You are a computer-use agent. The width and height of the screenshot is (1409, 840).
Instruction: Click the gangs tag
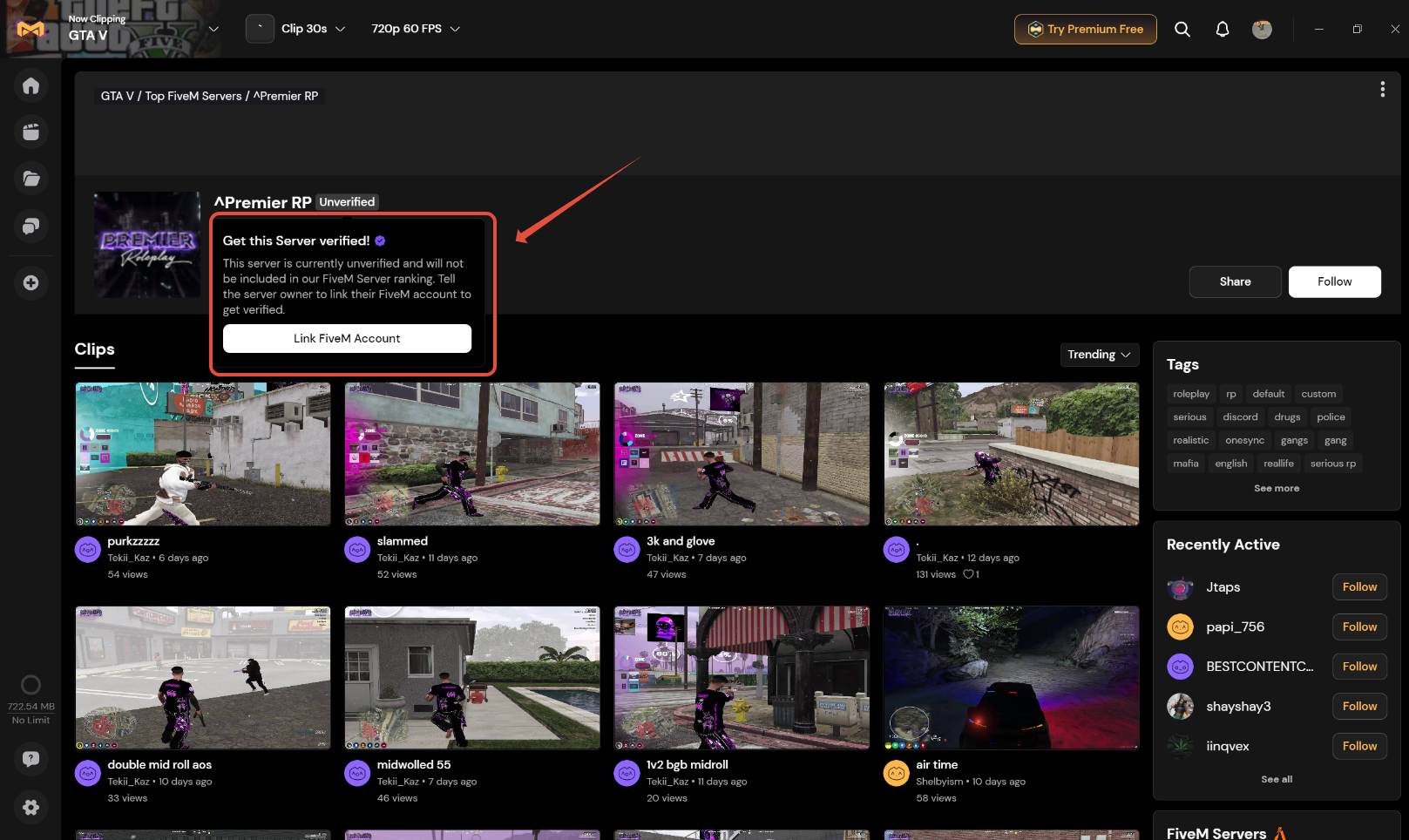(1294, 440)
